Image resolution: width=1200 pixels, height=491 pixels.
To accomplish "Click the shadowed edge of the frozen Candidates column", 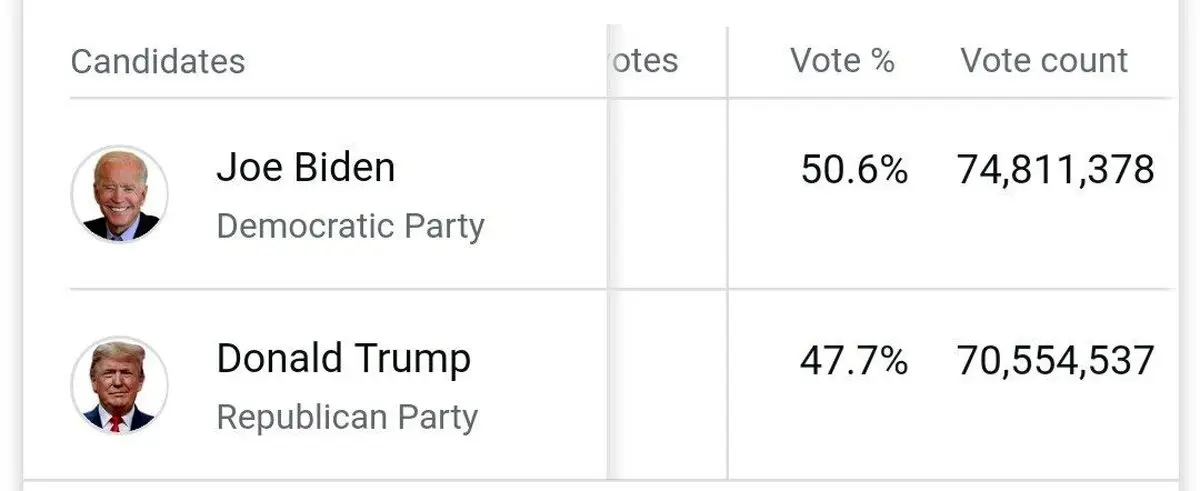I will [608, 250].
